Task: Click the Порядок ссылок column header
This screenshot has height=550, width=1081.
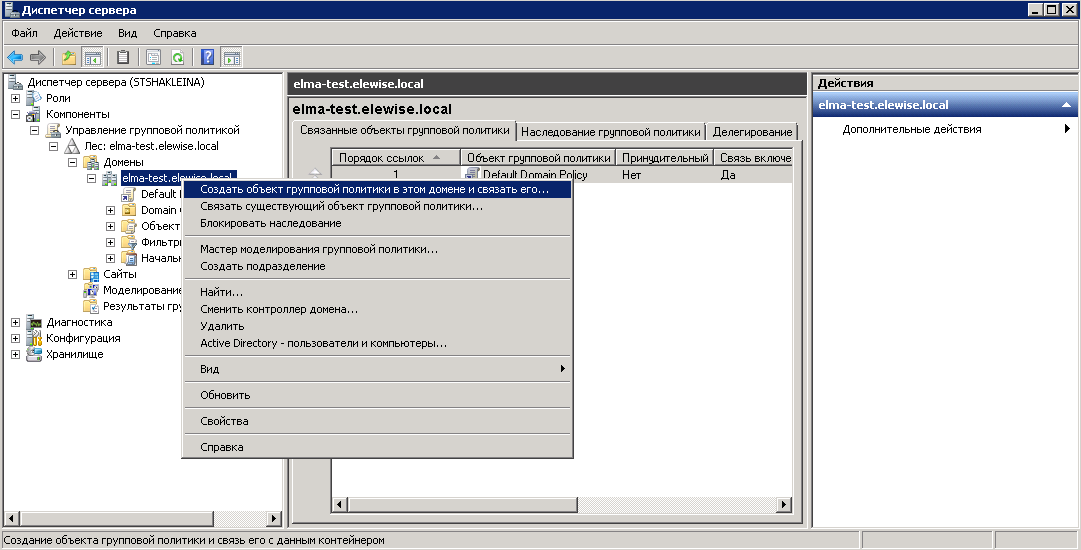Action: click(x=395, y=158)
